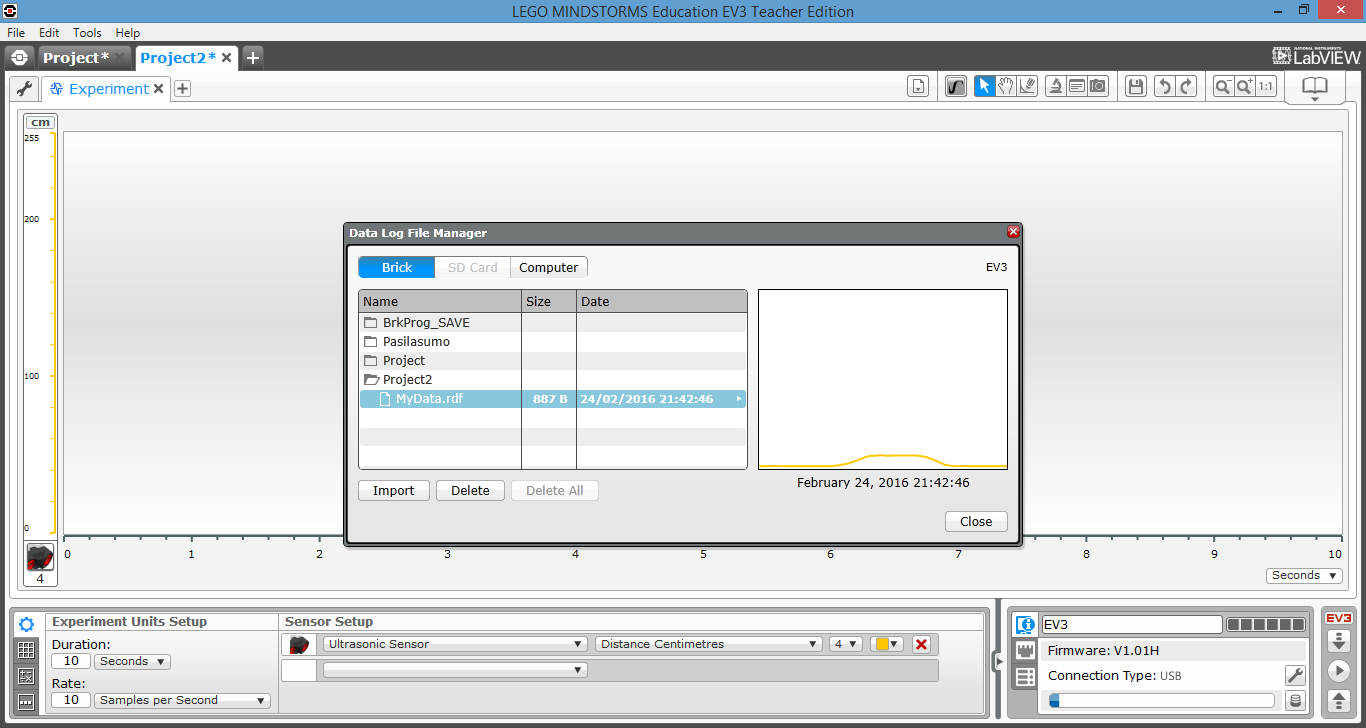Open the lobby home icon tab
This screenshot has width=1366, height=728.
pyautogui.click(x=20, y=58)
